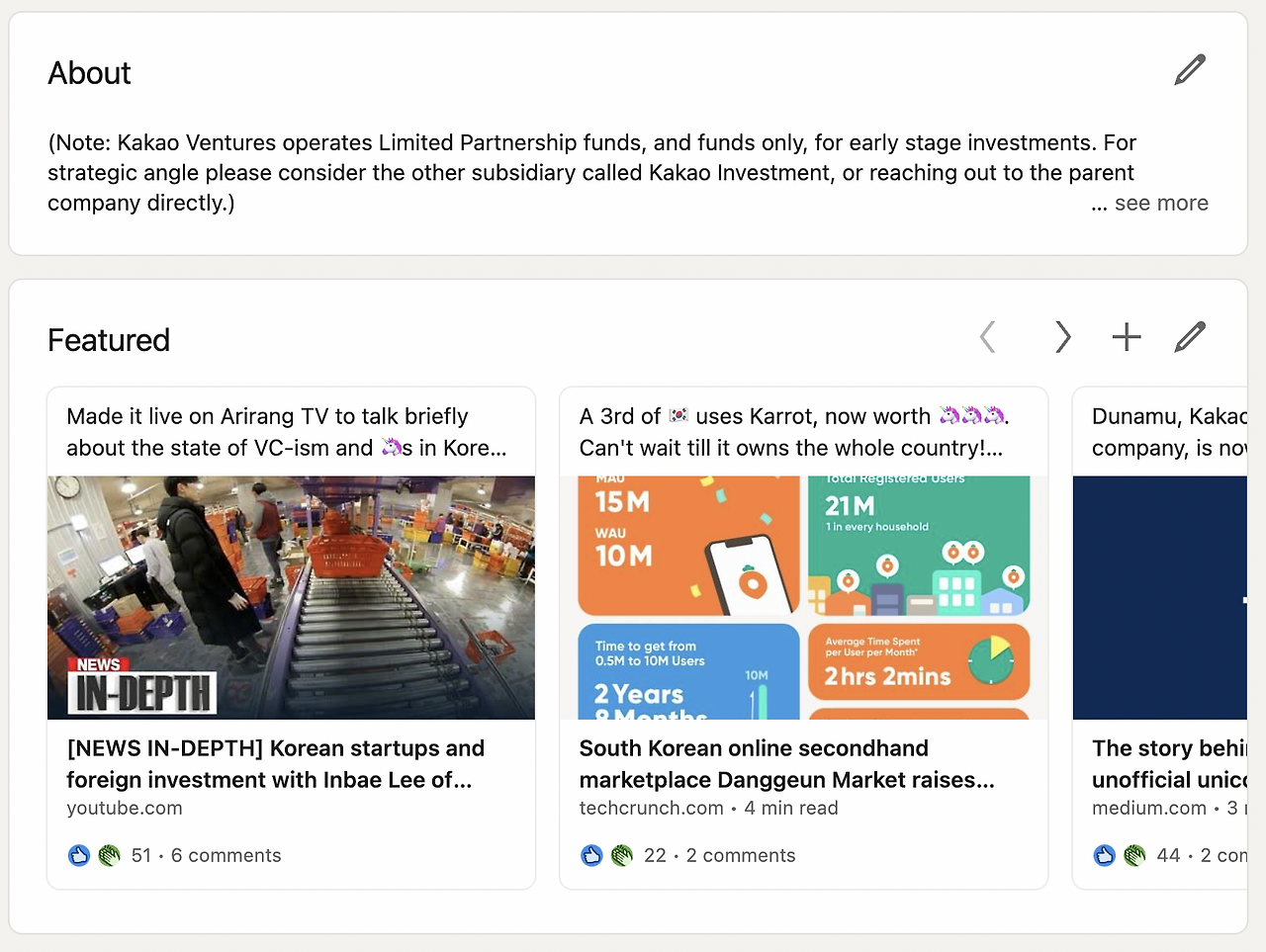
Task: Click like reaction icon on Arirang TV post
Action: coord(79,855)
